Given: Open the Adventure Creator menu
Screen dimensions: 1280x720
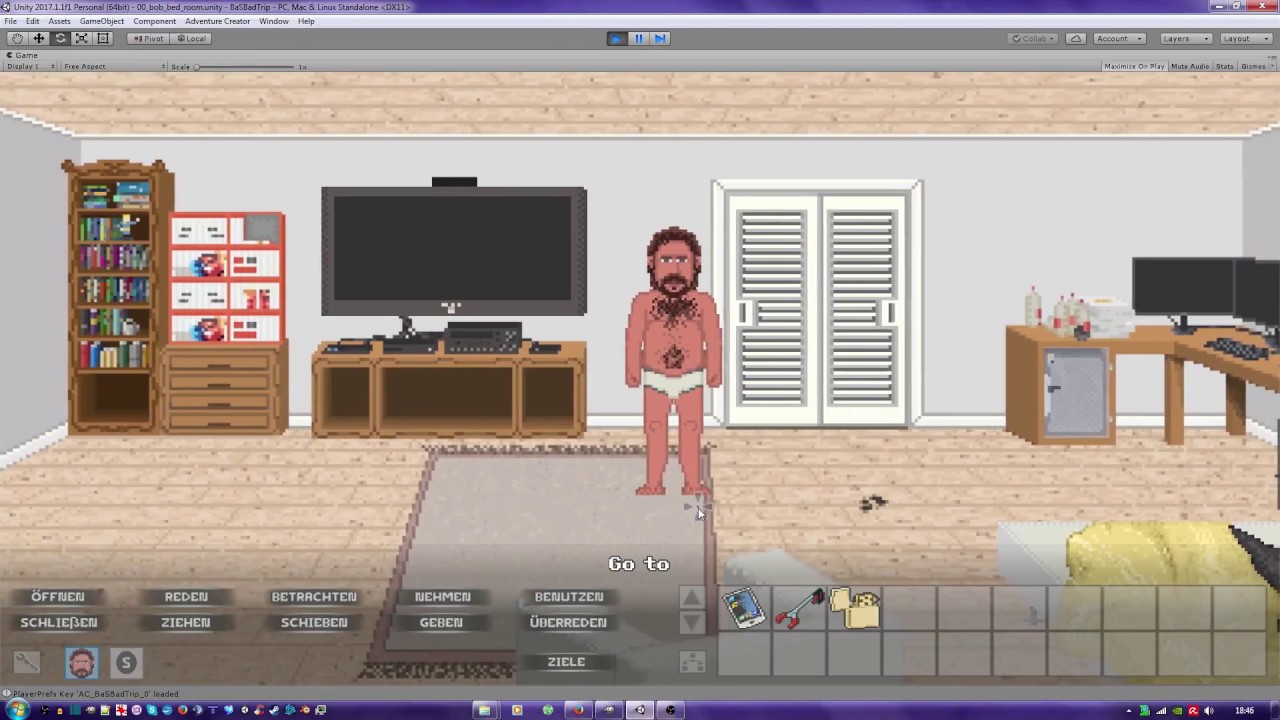Looking at the screenshot, I should [217, 21].
